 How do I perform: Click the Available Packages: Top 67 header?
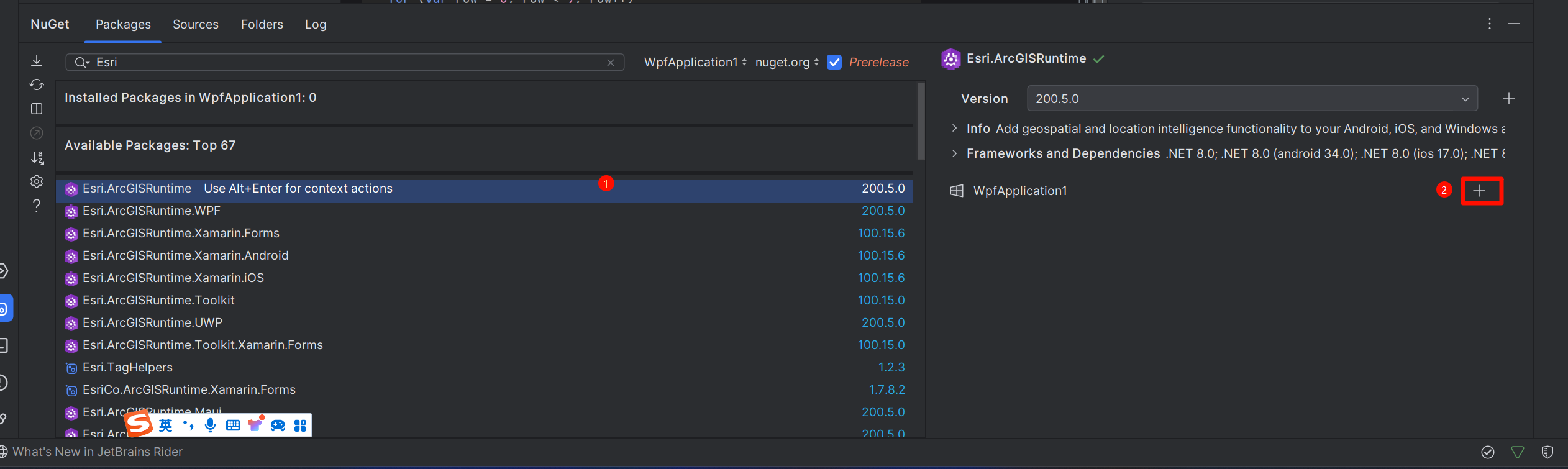pos(150,145)
